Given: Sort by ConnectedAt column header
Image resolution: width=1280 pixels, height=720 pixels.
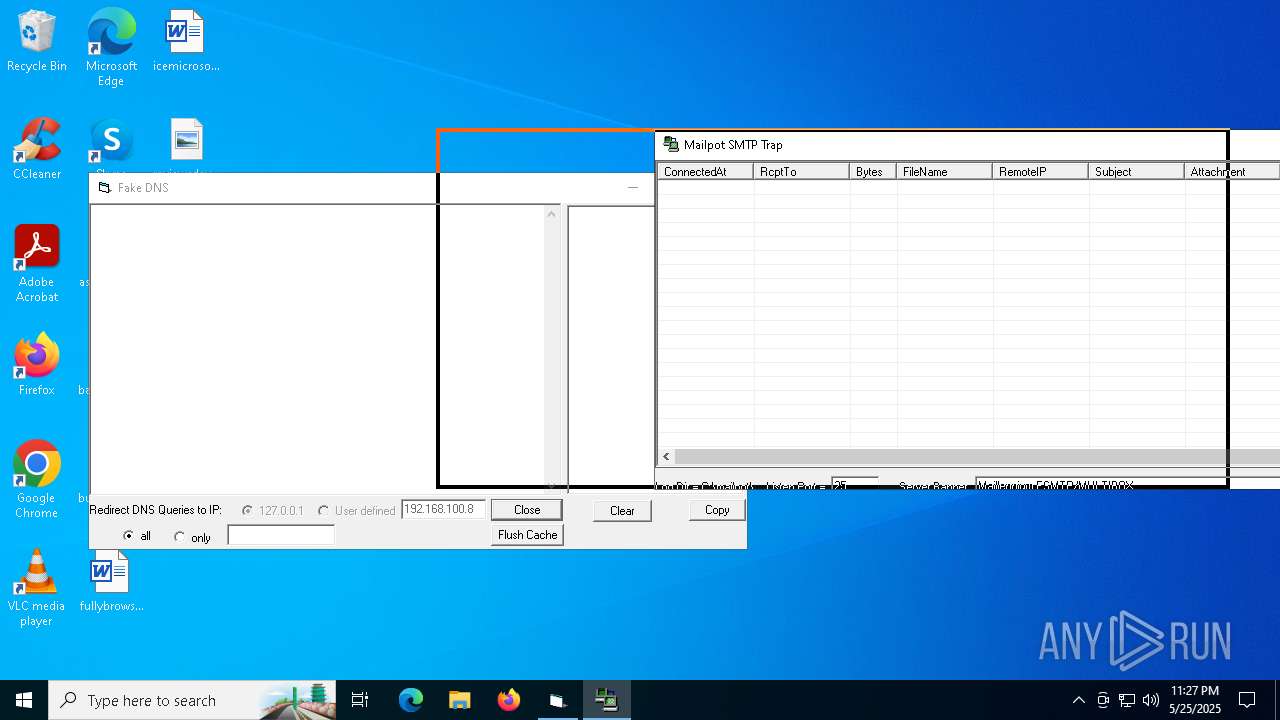Looking at the screenshot, I should click(x=705, y=172).
